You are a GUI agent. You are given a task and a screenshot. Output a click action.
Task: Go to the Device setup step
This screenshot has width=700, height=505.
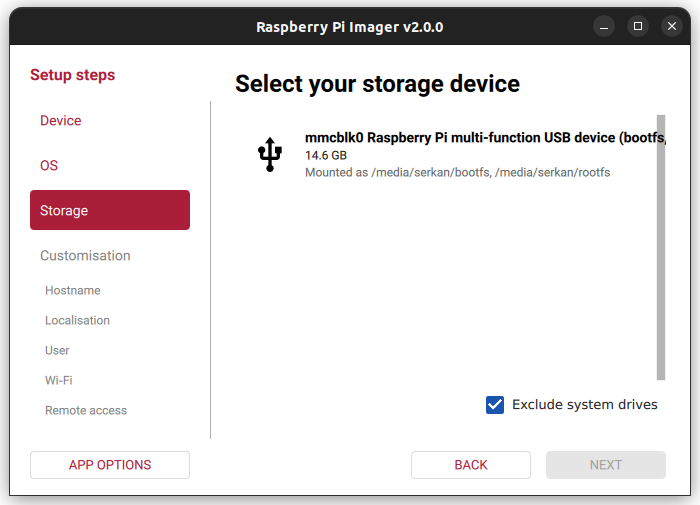[61, 121]
